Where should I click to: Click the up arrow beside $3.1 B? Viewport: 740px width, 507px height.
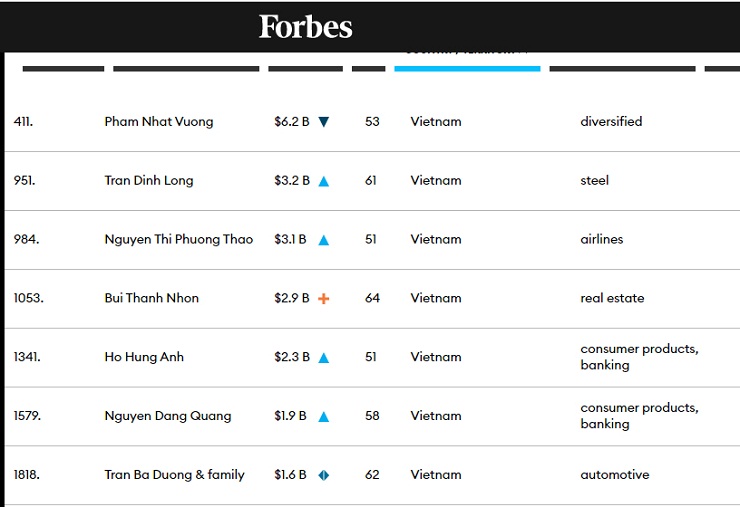point(323,240)
